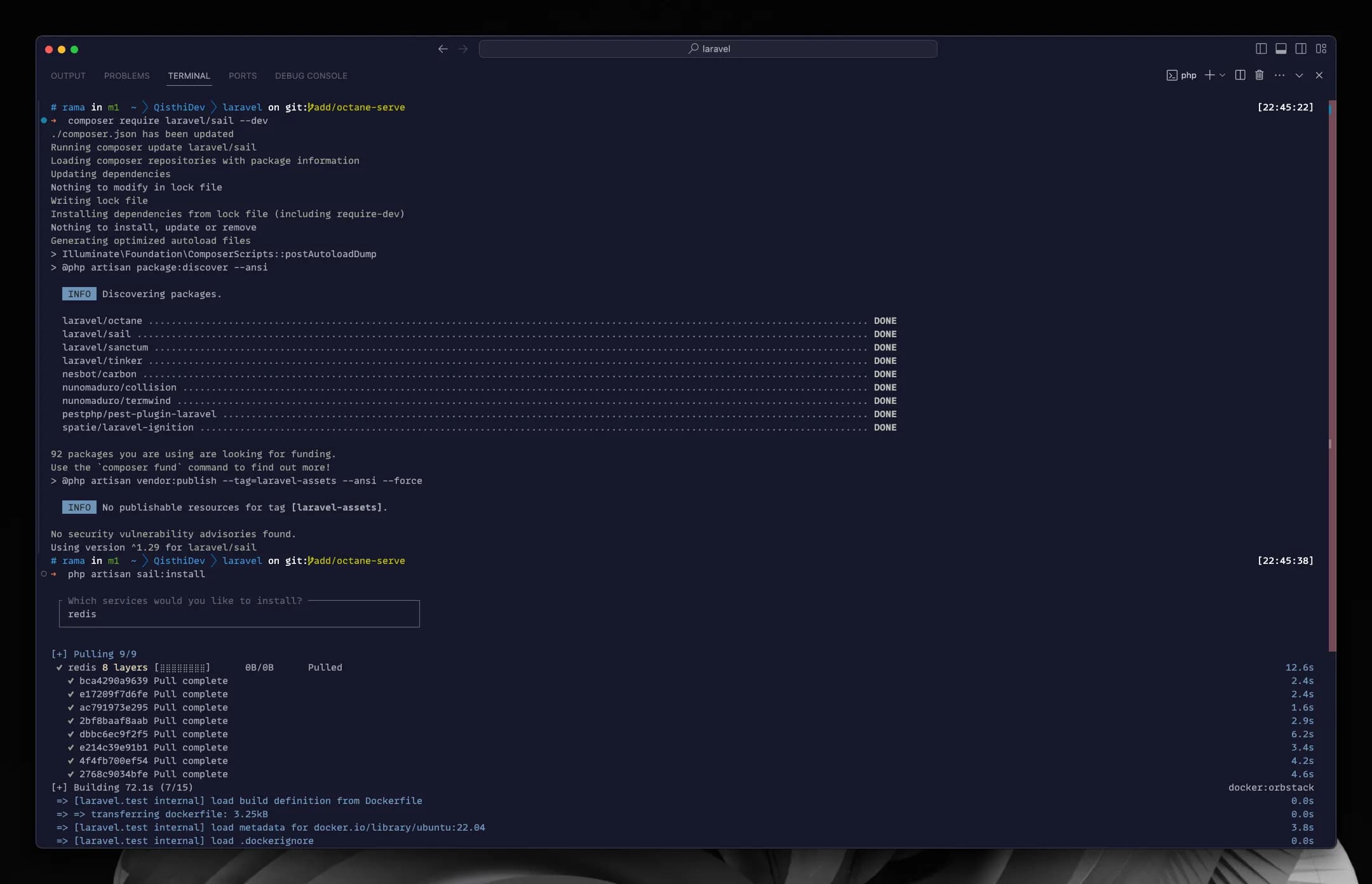Maximize the panel with the chevron
Screen dimensions: 1372x884
point(1300,76)
